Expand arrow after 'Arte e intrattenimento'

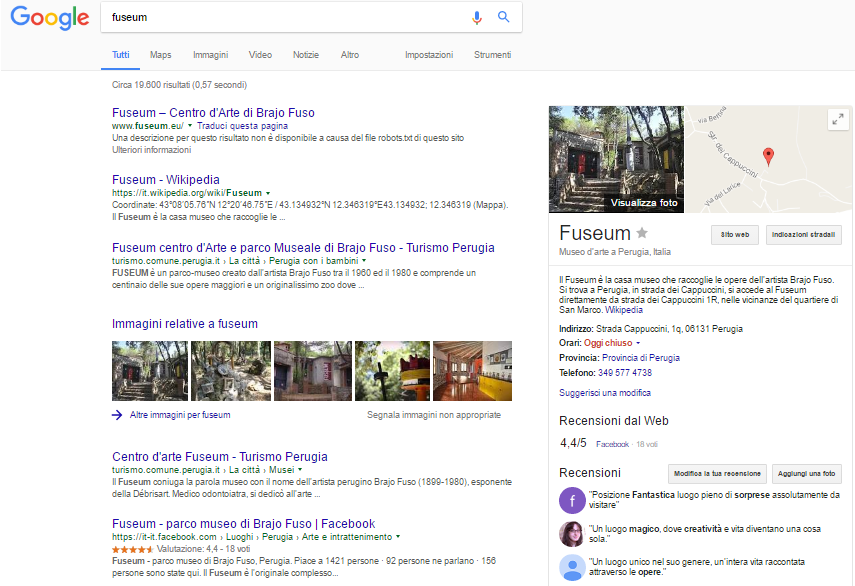(398, 537)
